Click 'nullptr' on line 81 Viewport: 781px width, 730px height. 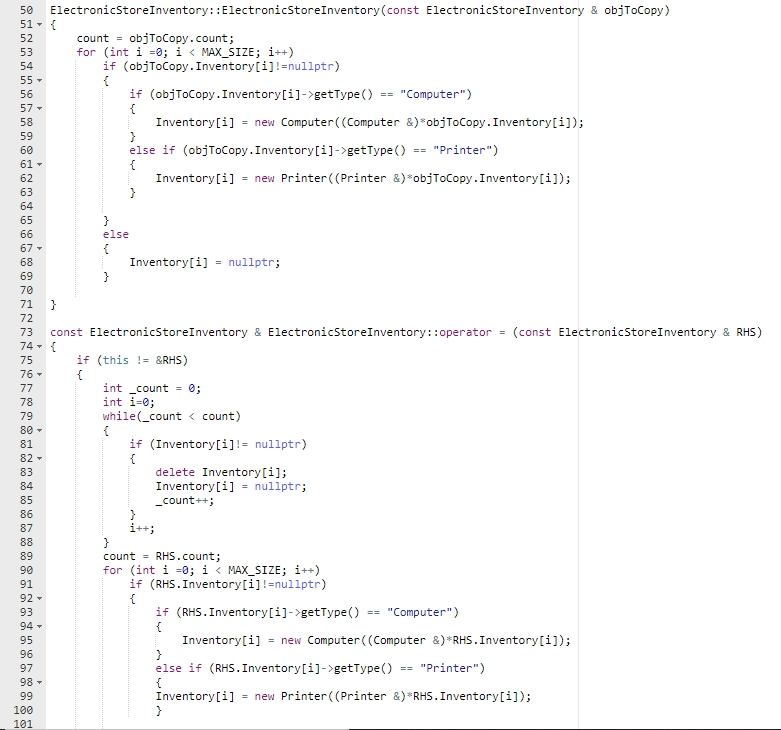point(277,444)
